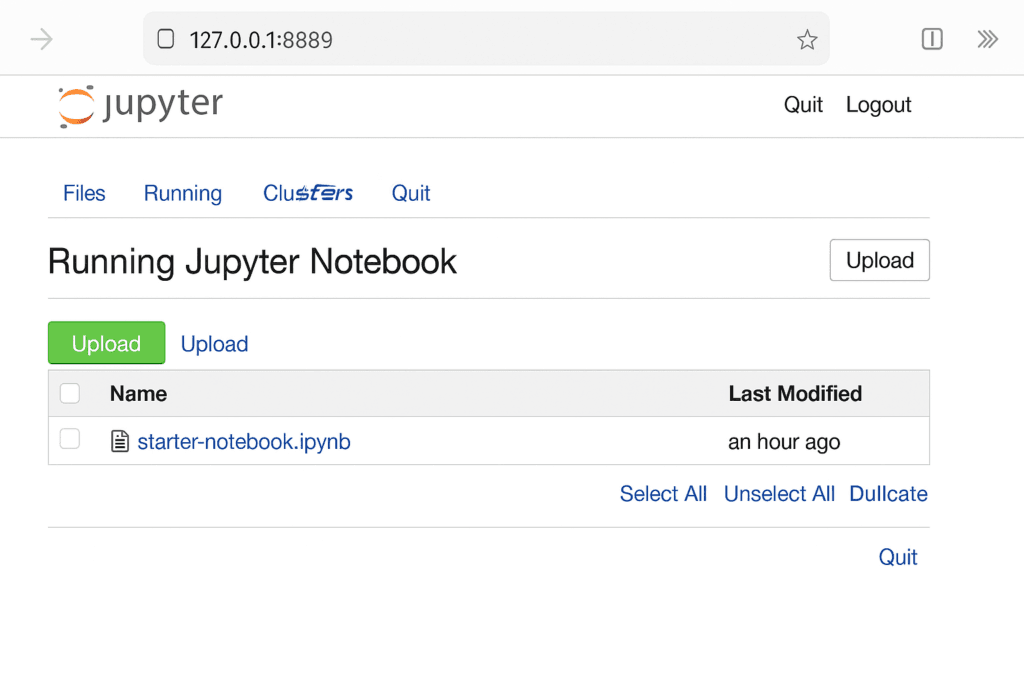
Task: Click the notebook file icon beside starter-notebook.ipynb
Action: coord(120,441)
